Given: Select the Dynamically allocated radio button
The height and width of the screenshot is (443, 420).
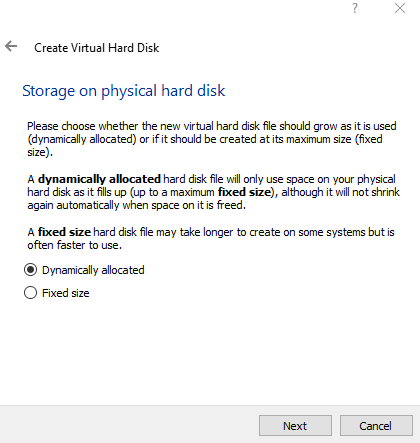Looking at the screenshot, I should click(x=30, y=270).
